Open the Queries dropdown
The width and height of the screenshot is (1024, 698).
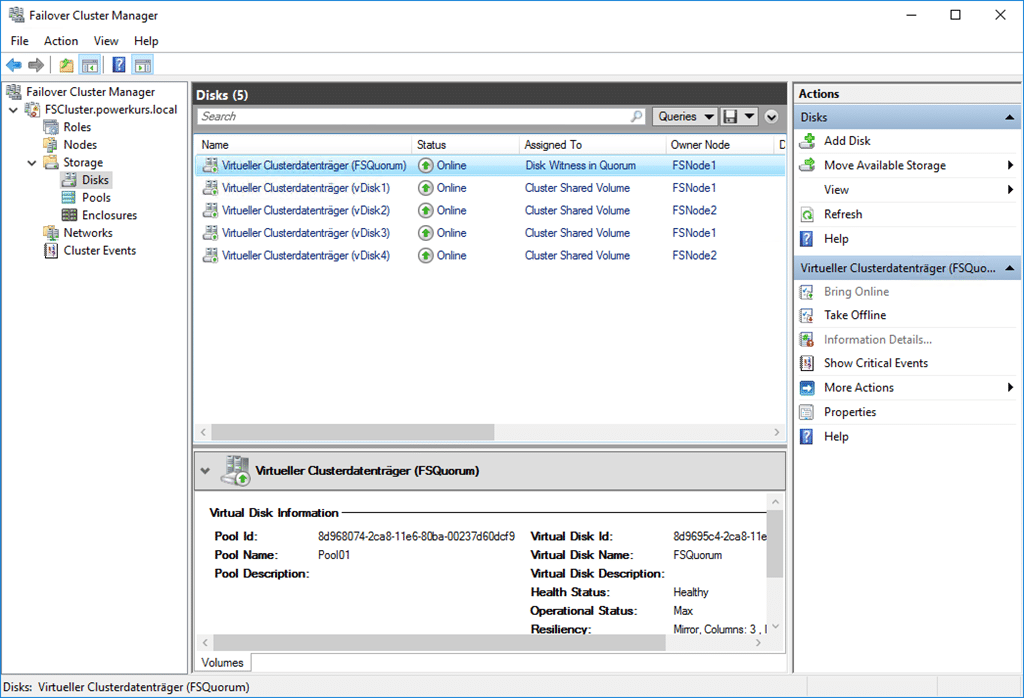685,116
